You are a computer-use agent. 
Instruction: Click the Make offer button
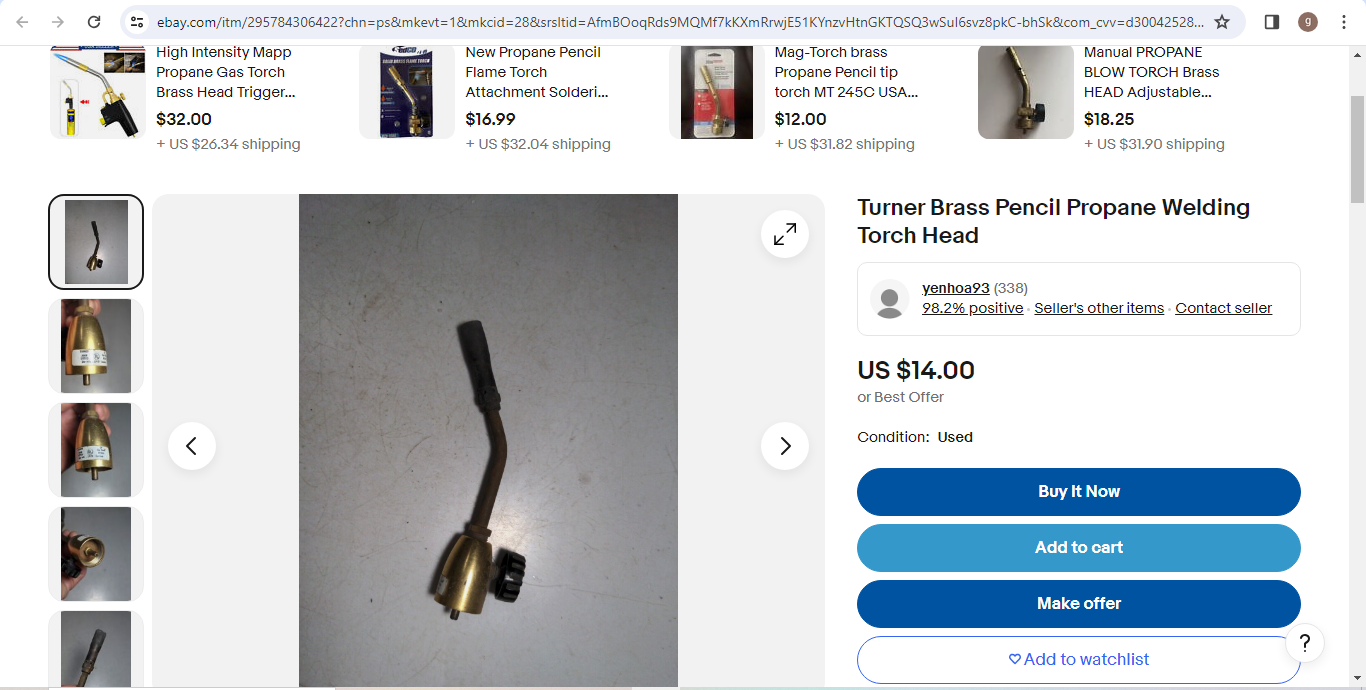click(1079, 604)
